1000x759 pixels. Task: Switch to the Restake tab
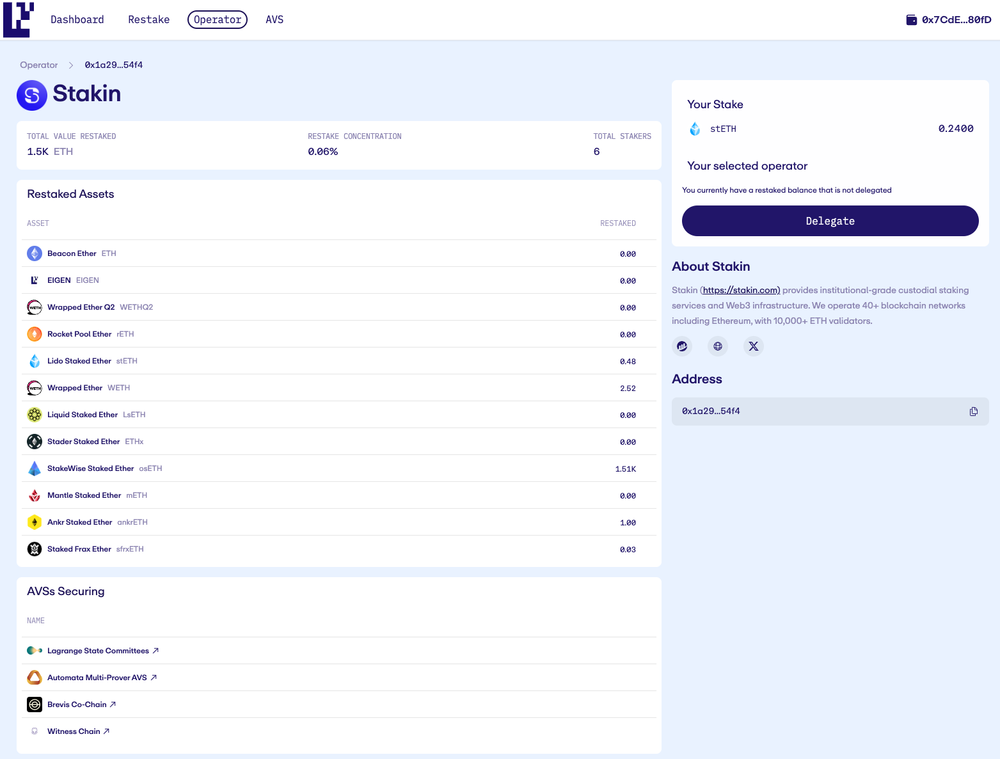(x=149, y=20)
